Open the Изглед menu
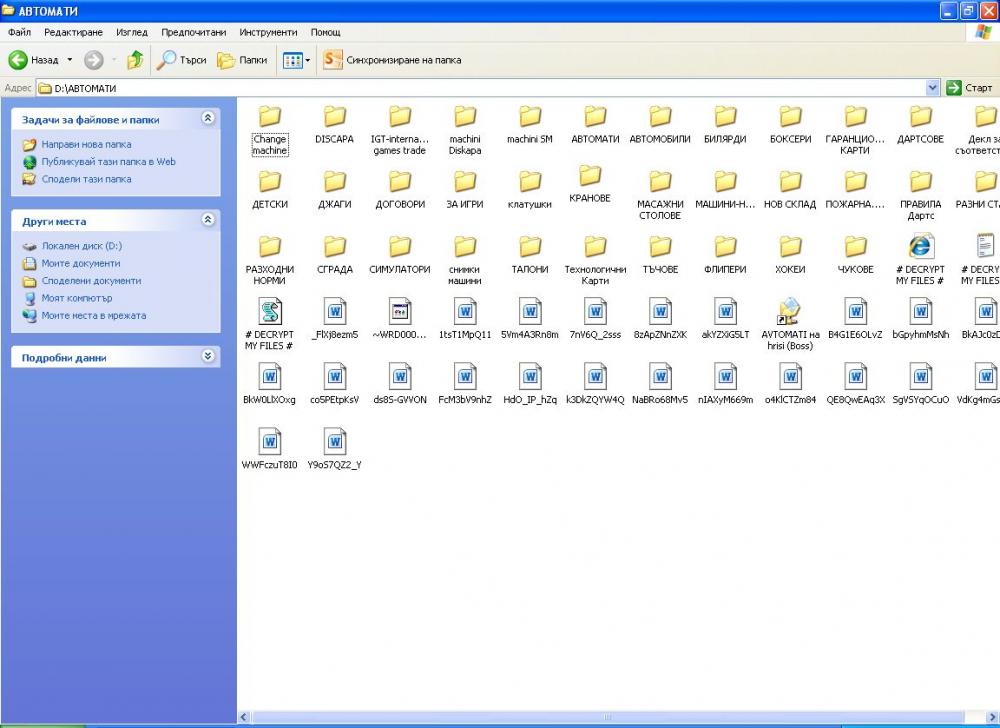The width and height of the screenshot is (1000, 728). click(x=132, y=32)
